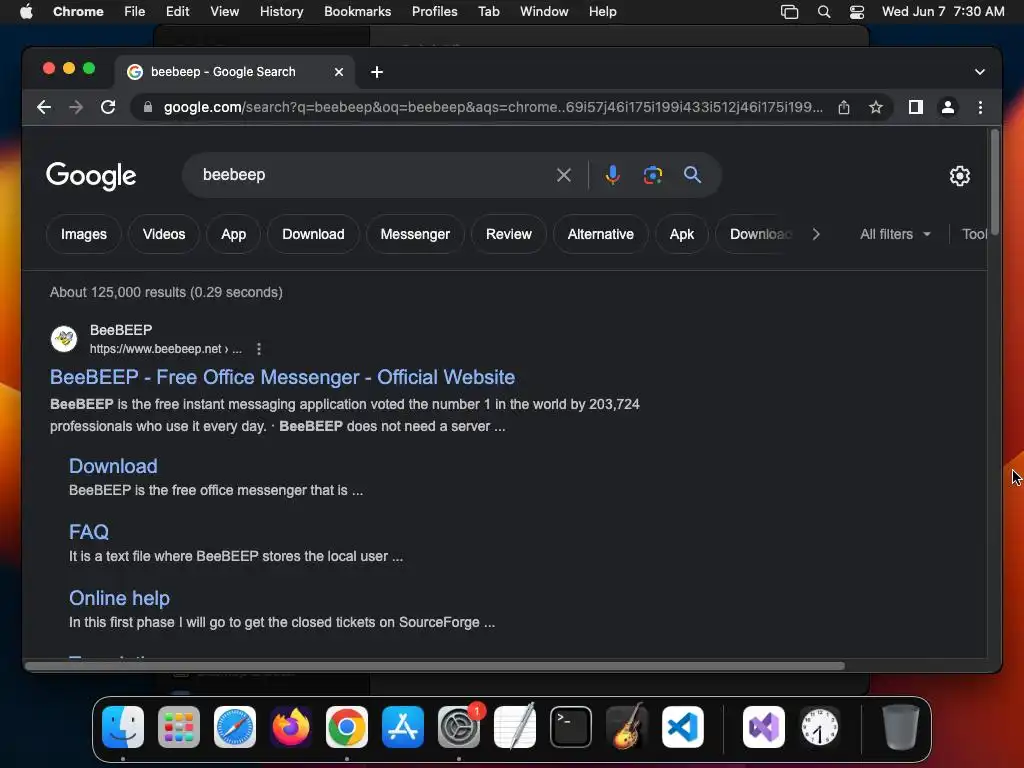Click the beebeep.net URL breadcrumb
Viewport: 1024px width, 768px height.
[165, 349]
